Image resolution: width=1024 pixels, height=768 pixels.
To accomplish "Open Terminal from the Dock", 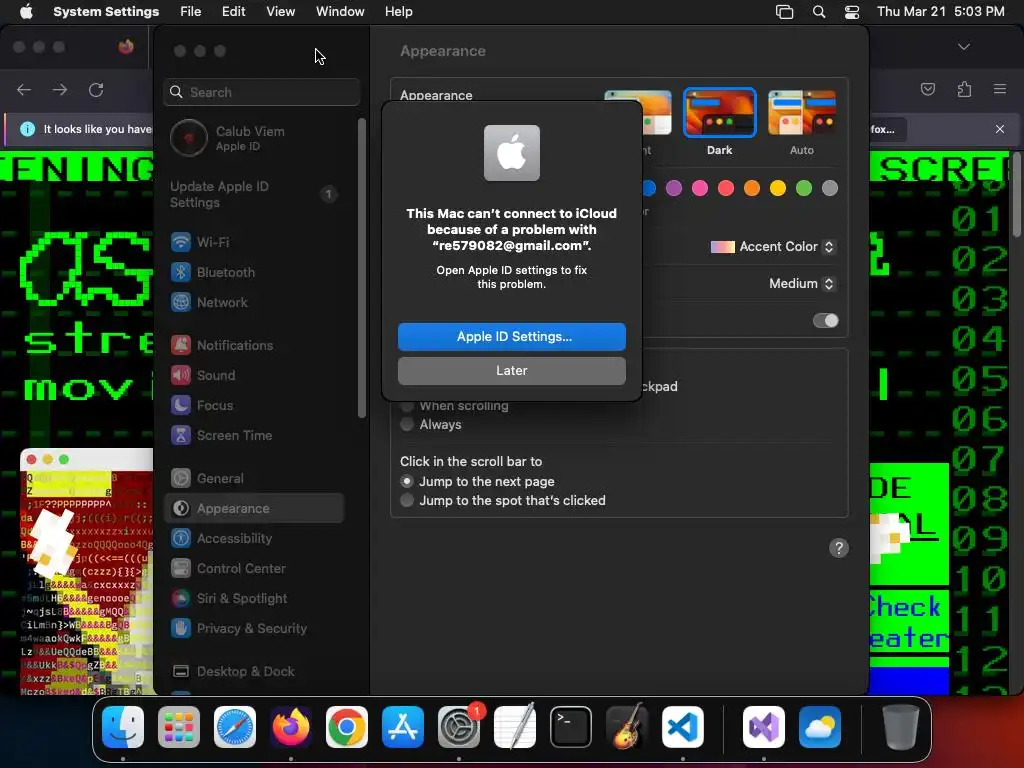I will coord(571,727).
